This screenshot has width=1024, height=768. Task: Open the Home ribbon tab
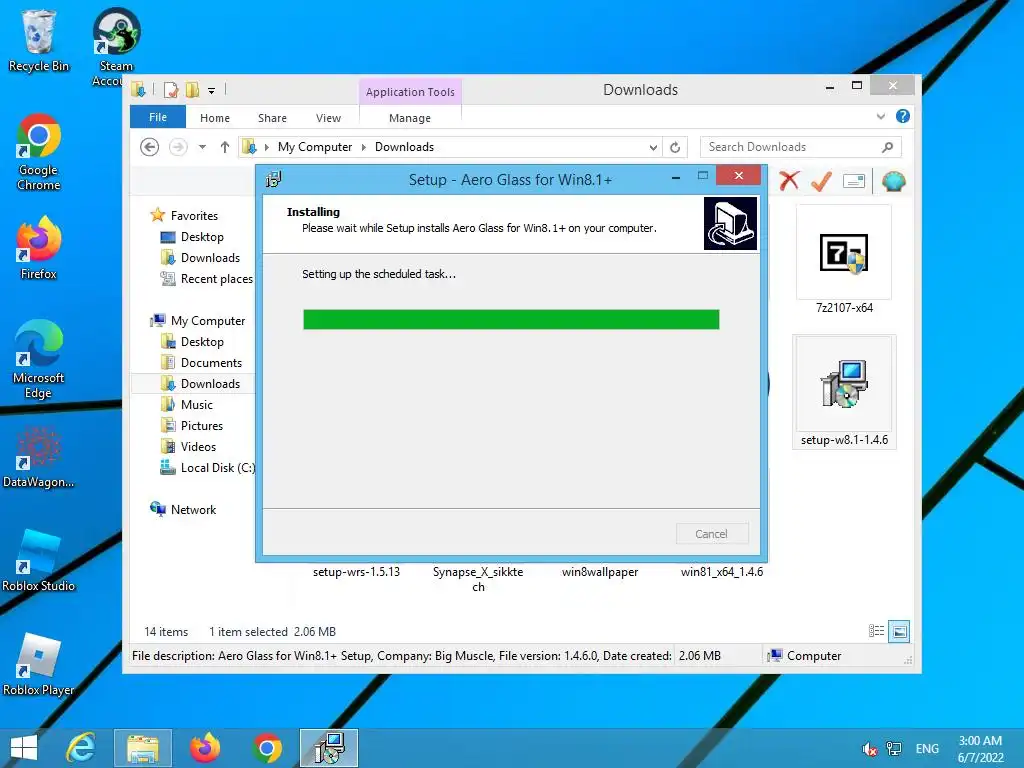pyautogui.click(x=215, y=118)
